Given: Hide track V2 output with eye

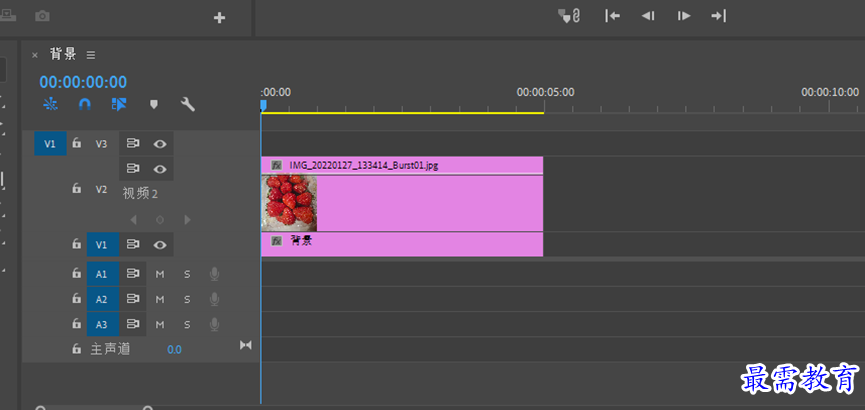Looking at the screenshot, I should pos(160,168).
